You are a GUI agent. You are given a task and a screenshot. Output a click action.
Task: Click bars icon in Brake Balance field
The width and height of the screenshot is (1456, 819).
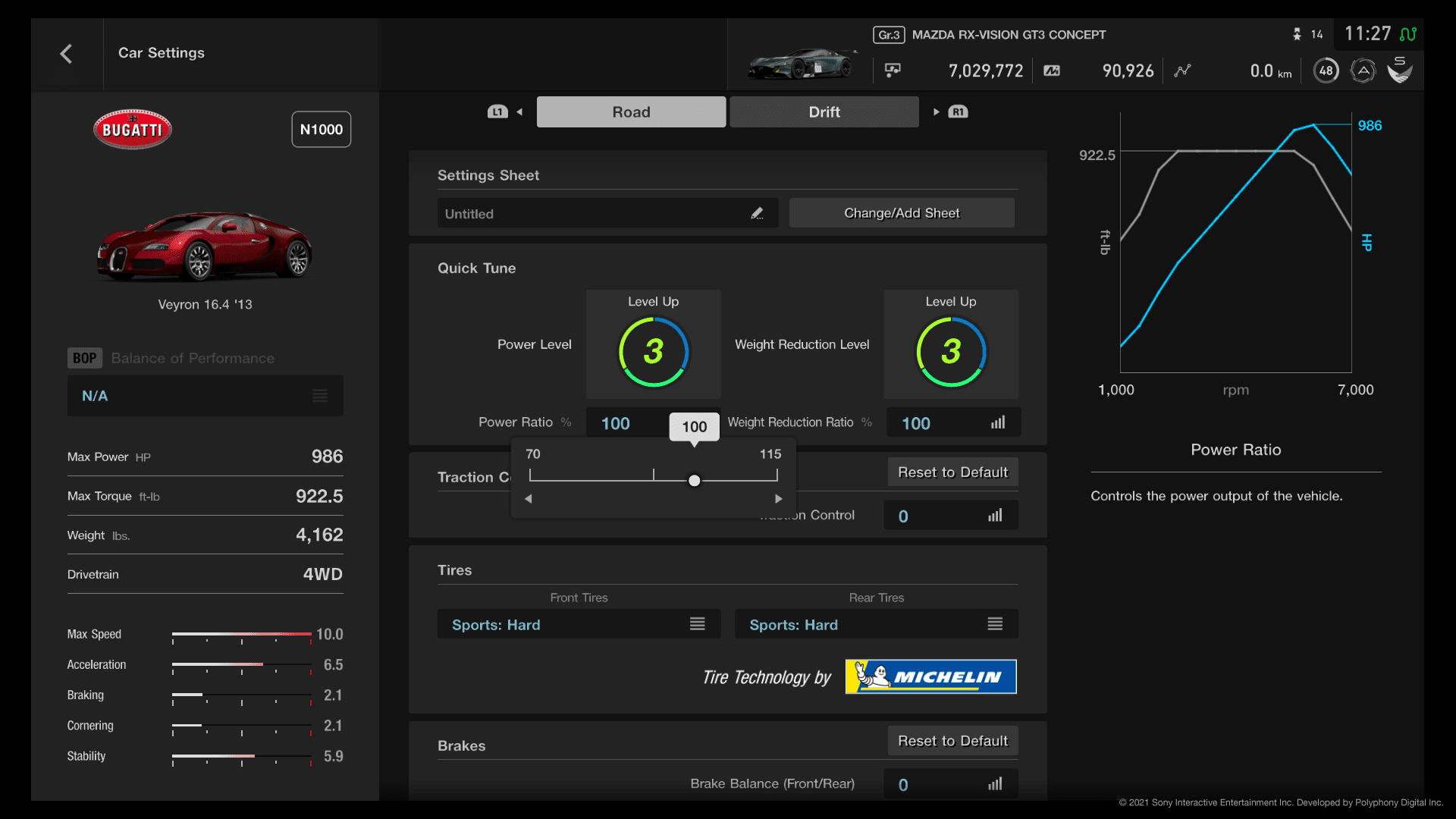pos(995,784)
